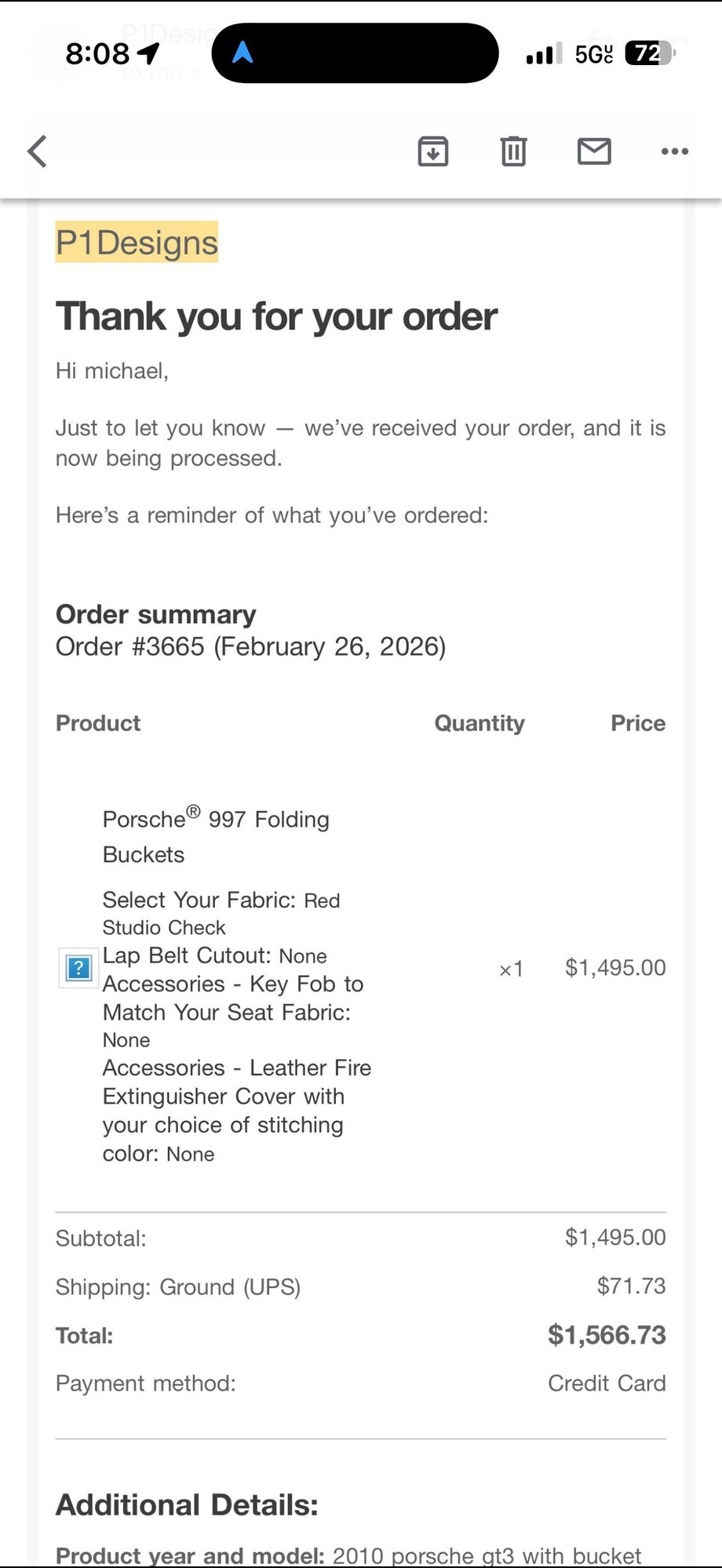Tap the back arrow to return to inbox
The image size is (722, 1568).
tap(37, 151)
